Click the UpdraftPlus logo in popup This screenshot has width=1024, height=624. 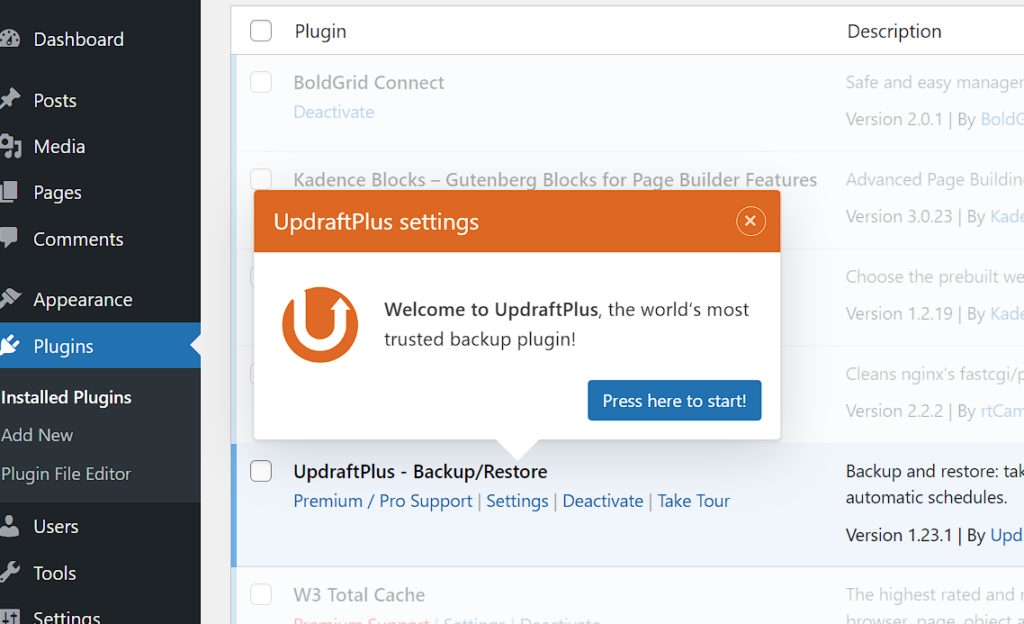tap(320, 325)
